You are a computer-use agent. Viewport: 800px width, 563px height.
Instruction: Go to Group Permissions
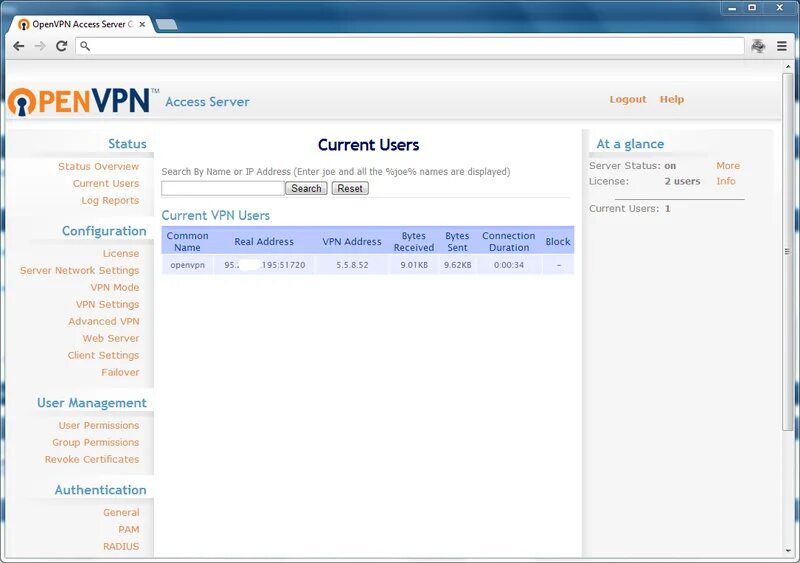(95, 442)
